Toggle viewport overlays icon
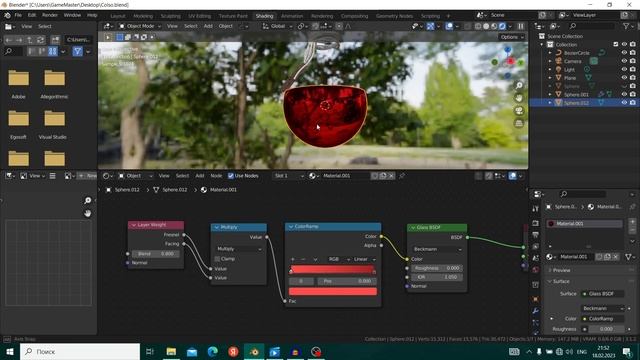The image size is (640, 360). pyautogui.click(x=449, y=26)
